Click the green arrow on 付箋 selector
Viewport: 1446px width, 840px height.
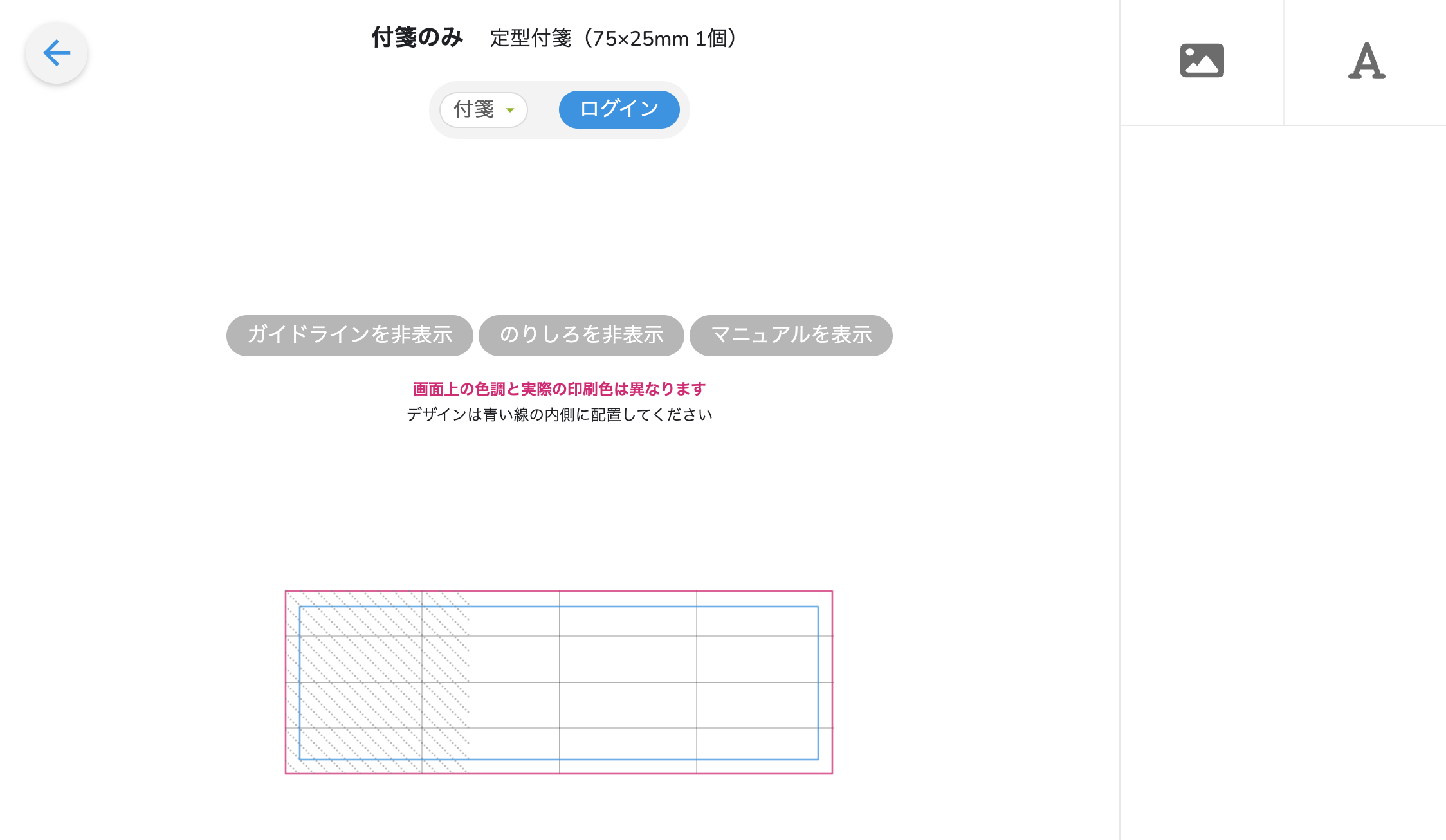click(510, 110)
